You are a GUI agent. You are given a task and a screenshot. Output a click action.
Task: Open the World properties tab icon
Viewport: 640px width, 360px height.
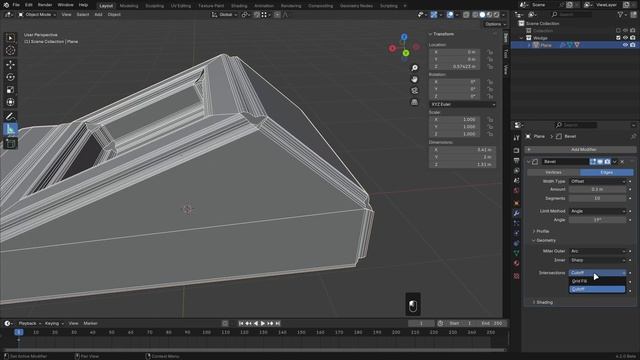tap(516, 191)
